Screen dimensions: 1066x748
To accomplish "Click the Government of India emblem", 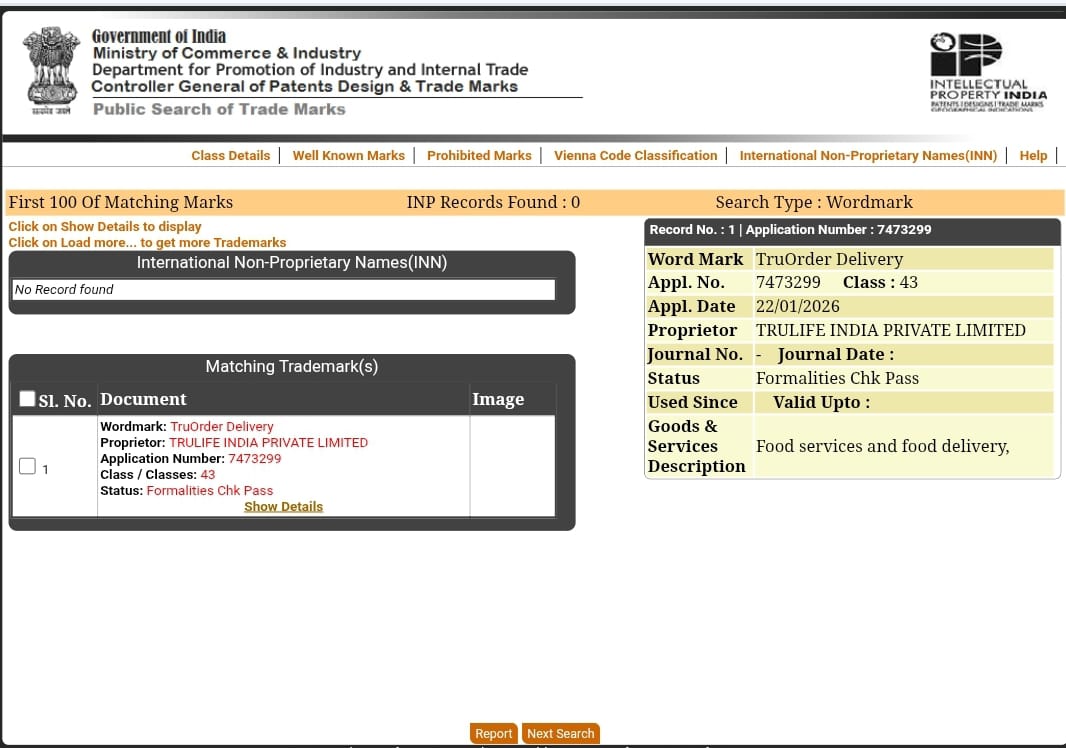I will pos(51,70).
